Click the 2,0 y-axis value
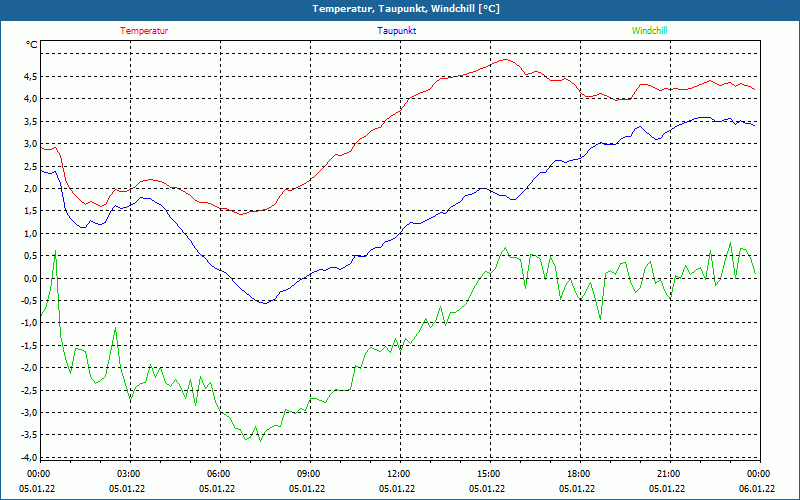This screenshot has width=800, height=500. click(x=30, y=188)
